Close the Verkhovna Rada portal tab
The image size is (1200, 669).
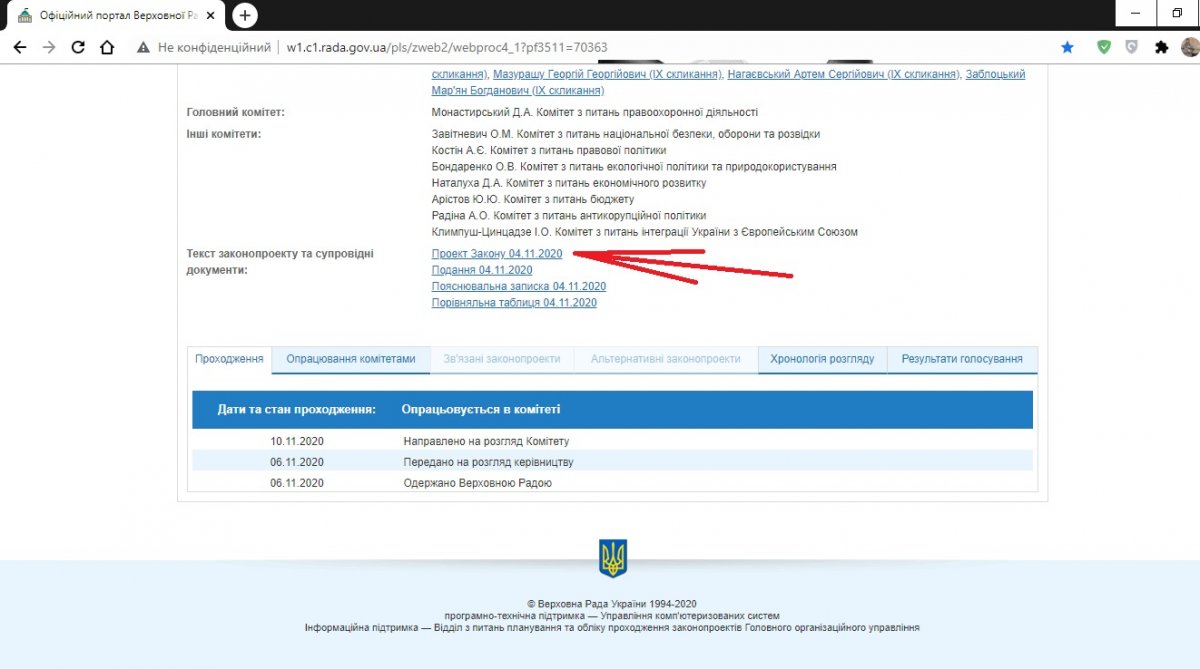212,16
